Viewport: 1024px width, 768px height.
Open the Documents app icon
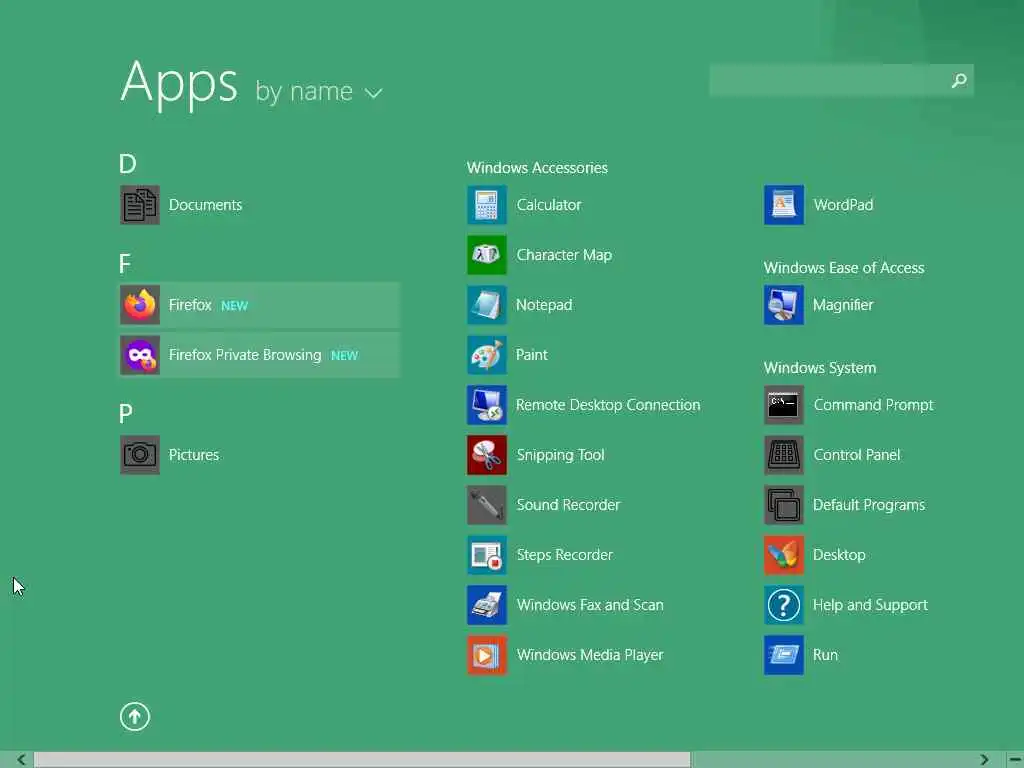click(140, 205)
